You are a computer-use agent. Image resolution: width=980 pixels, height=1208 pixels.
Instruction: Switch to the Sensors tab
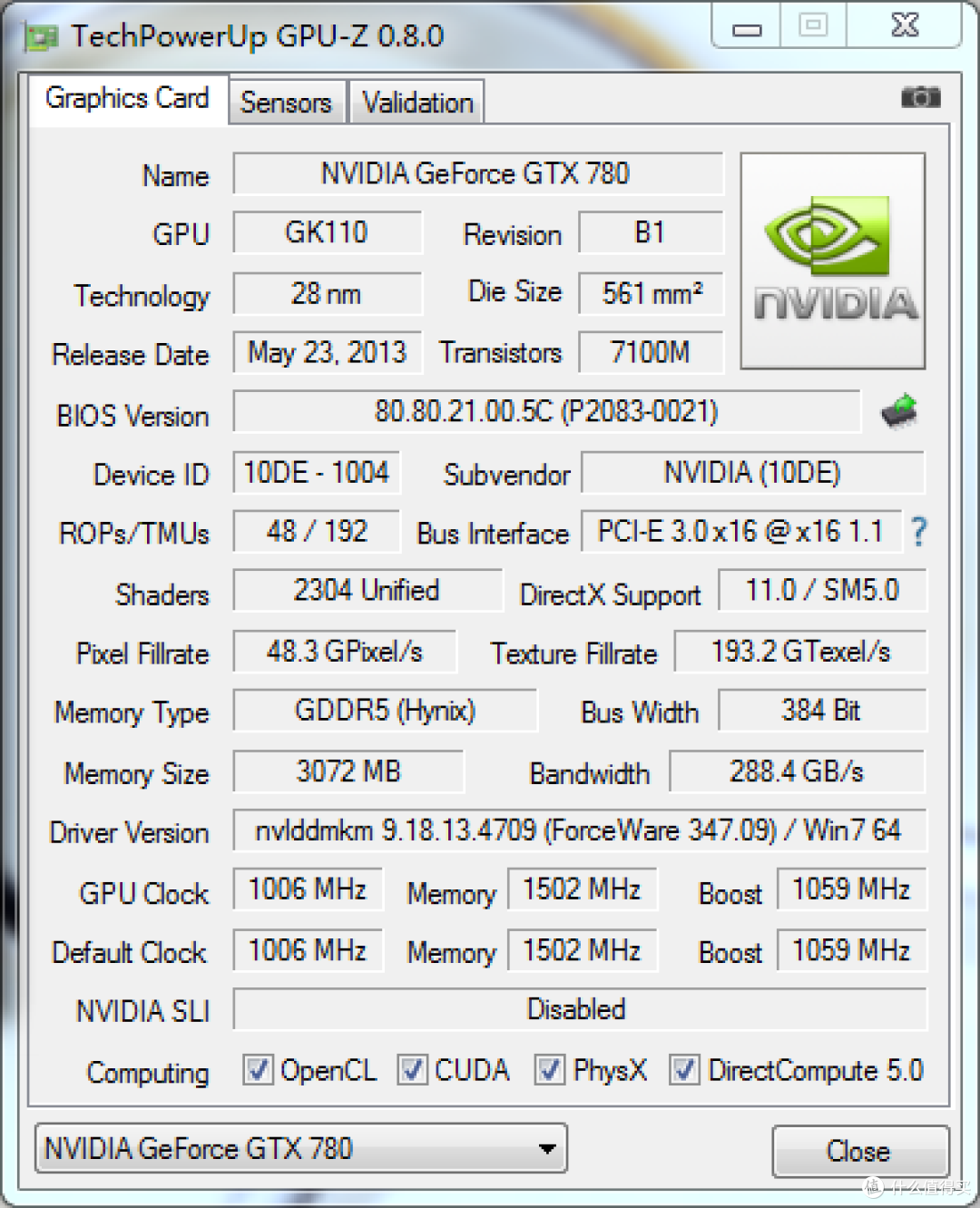point(286,102)
